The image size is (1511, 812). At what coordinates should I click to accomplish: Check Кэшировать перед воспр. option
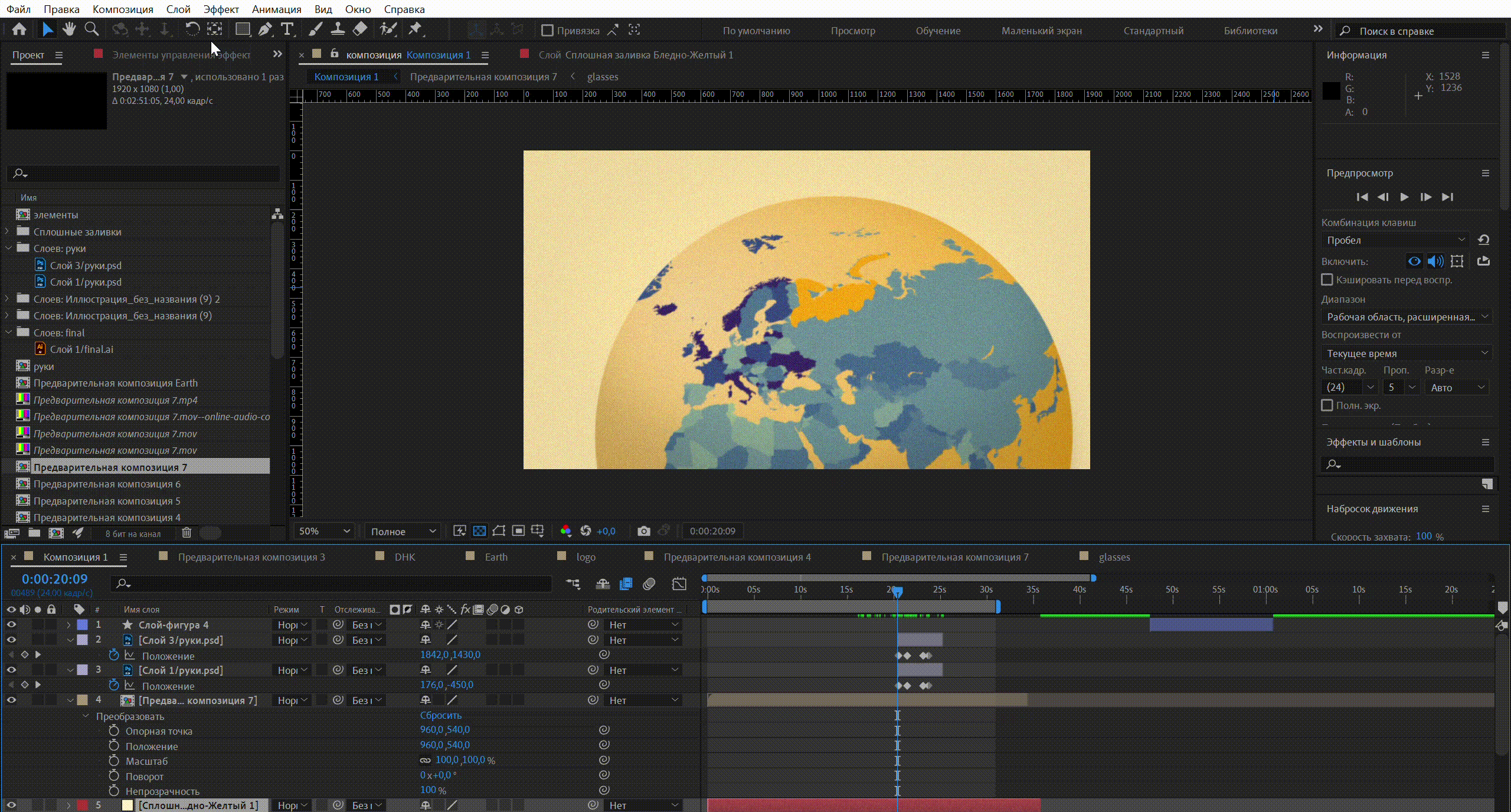coord(1327,280)
